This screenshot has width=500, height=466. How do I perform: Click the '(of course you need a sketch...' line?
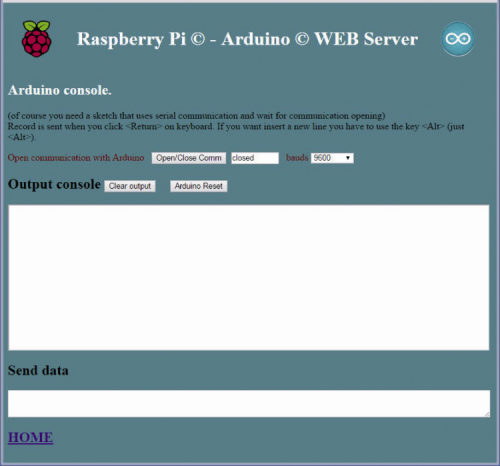(196, 116)
